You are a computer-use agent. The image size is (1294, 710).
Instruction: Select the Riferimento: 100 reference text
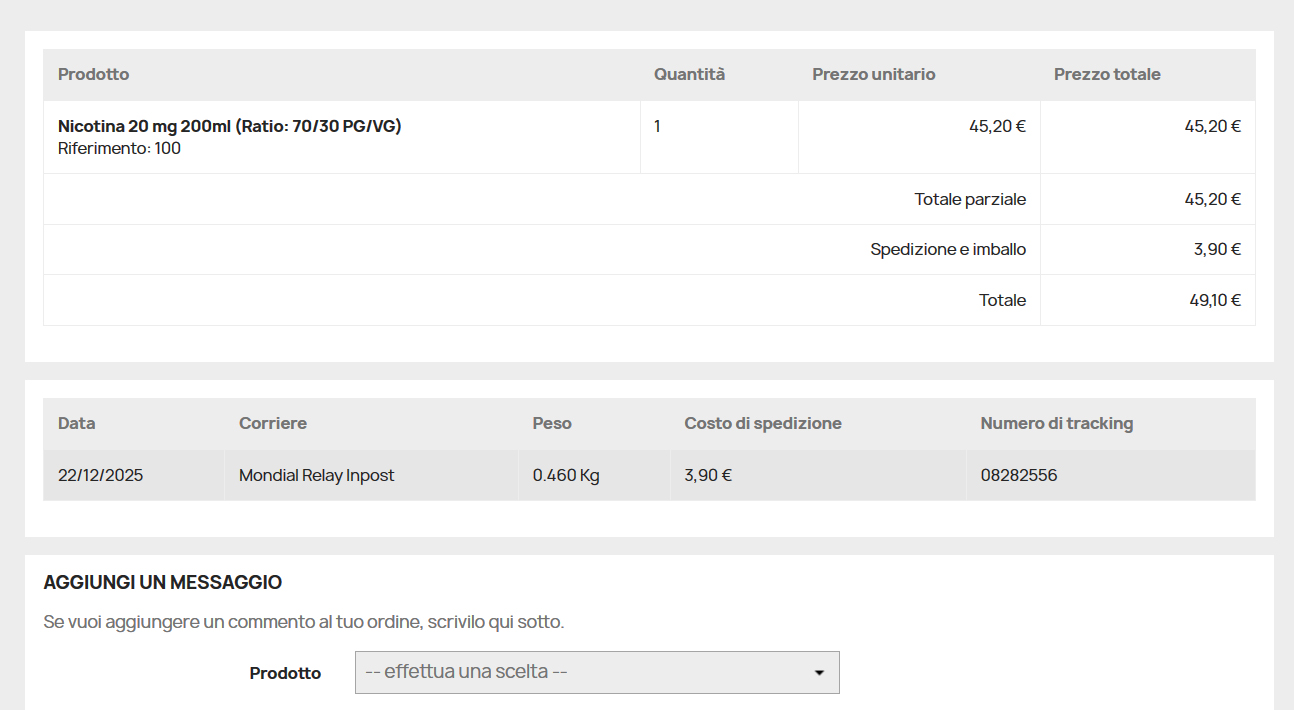point(121,148)
